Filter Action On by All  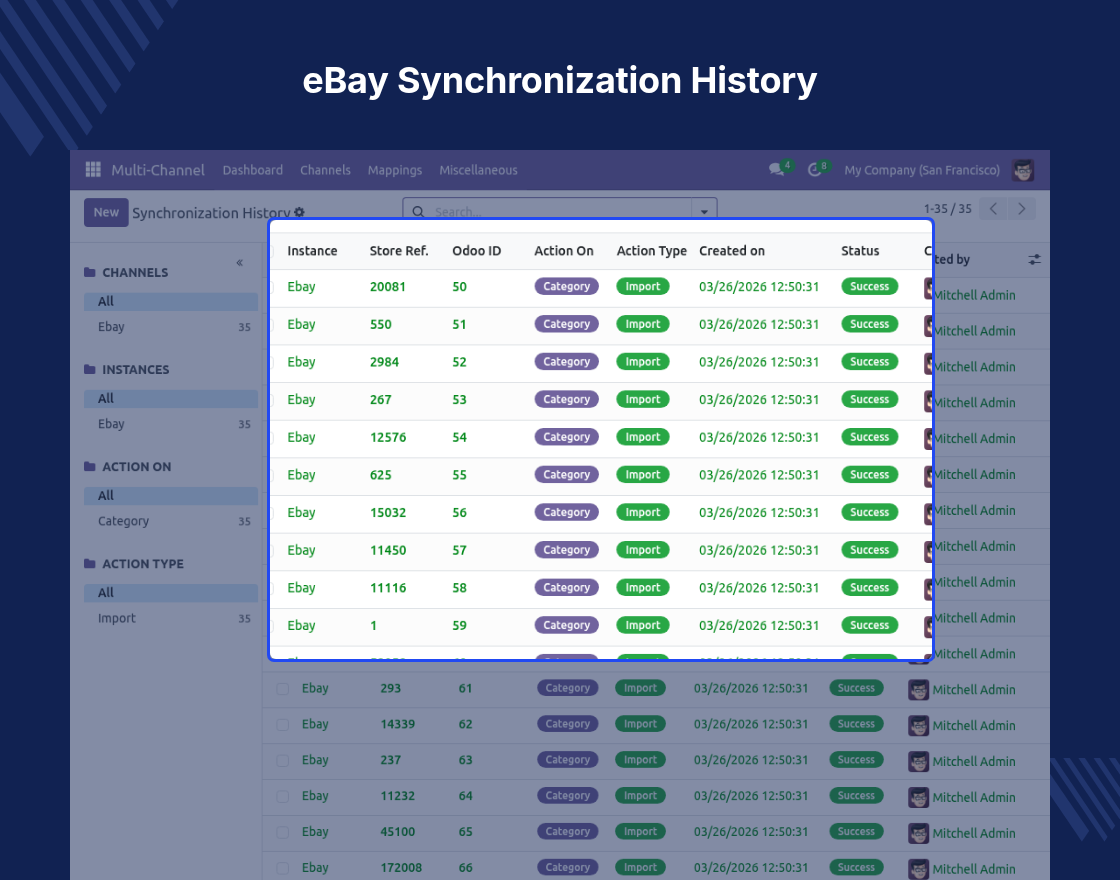click(171, 496)
